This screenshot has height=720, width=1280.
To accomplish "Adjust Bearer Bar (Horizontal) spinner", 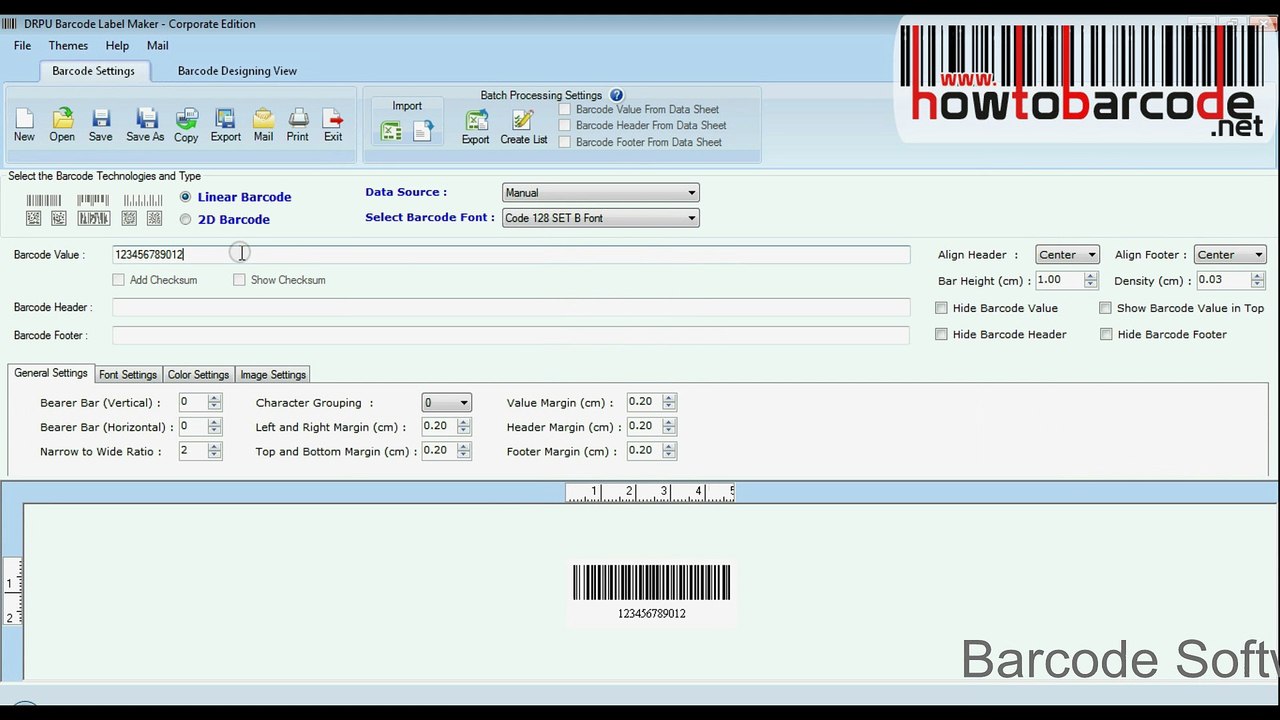I will 214,426.
